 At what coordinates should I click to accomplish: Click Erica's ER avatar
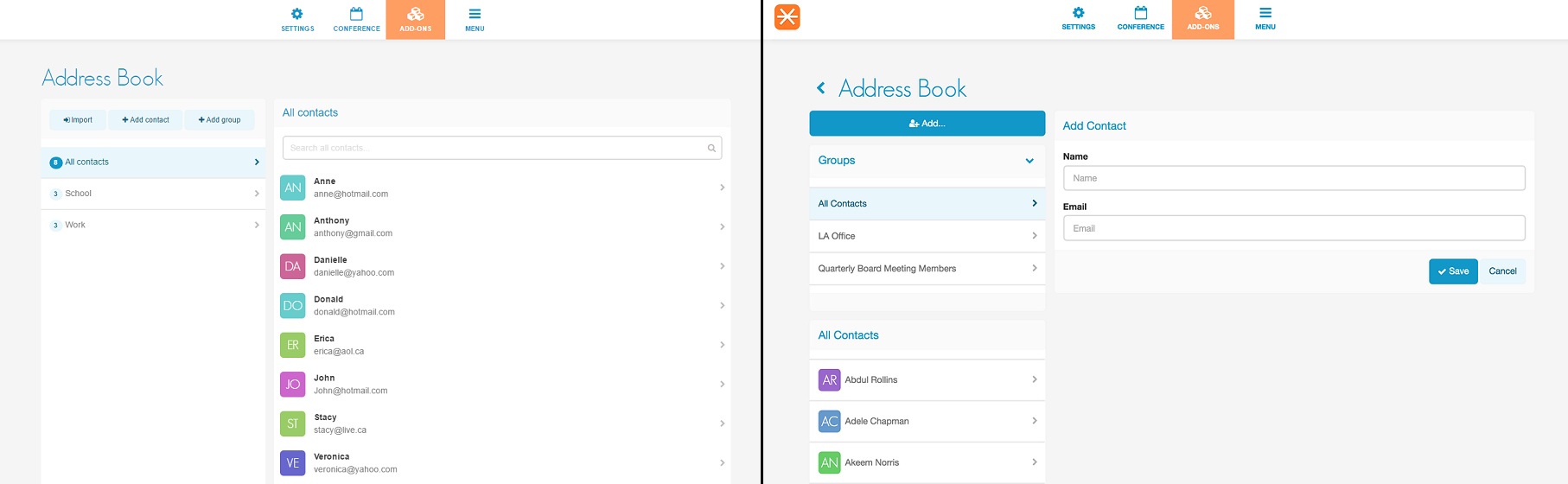click(x=293, y=345)
